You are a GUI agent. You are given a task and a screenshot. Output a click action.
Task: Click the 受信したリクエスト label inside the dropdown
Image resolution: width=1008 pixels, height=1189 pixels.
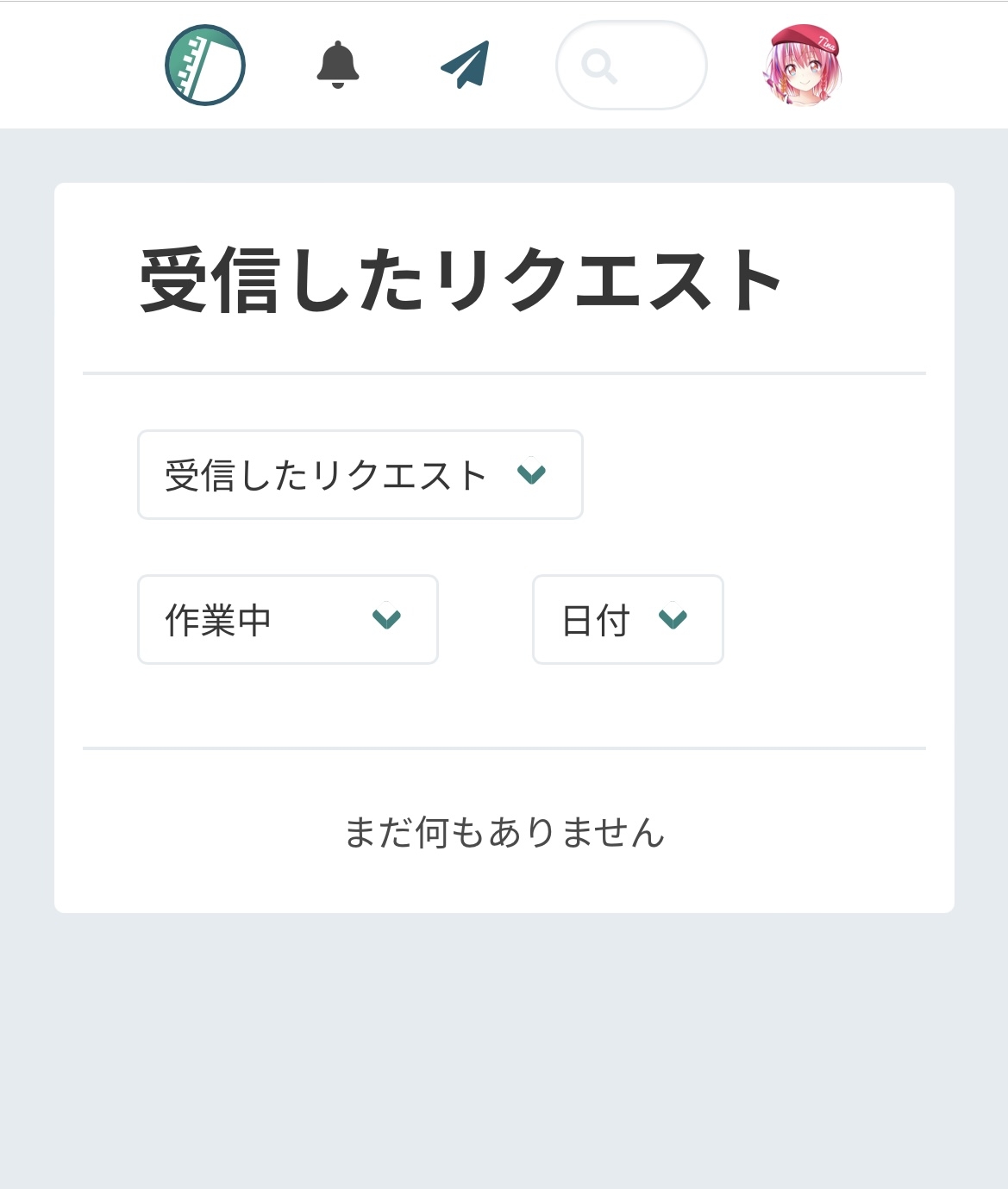pos(326,475)
